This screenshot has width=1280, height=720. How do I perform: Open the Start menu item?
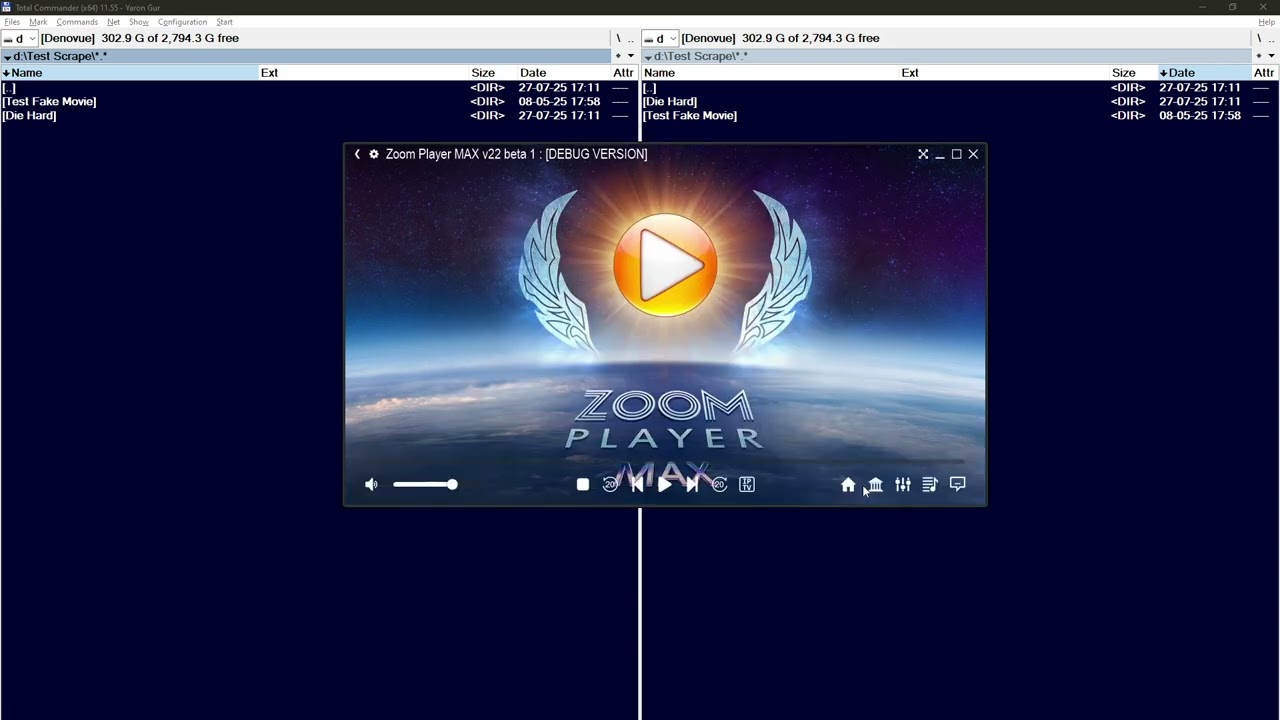224,22
